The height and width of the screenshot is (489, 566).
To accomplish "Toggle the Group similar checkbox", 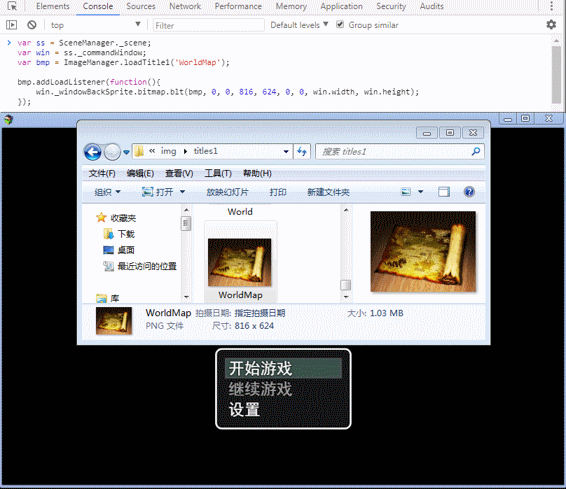I will (x=340, y=25).
